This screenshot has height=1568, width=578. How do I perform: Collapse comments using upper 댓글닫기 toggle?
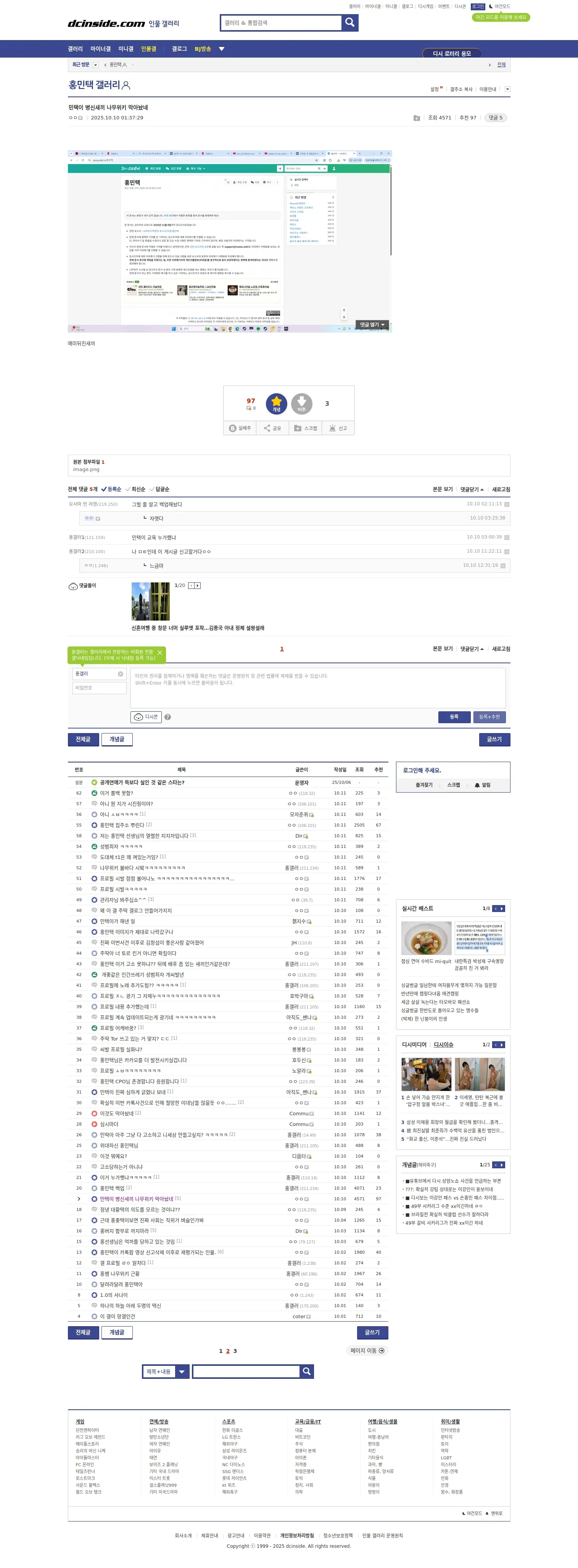[x=472, y=489]
